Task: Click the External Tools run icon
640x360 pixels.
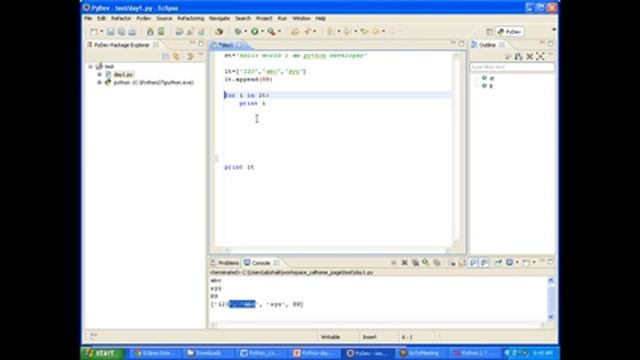Action: tap(271, 31)
